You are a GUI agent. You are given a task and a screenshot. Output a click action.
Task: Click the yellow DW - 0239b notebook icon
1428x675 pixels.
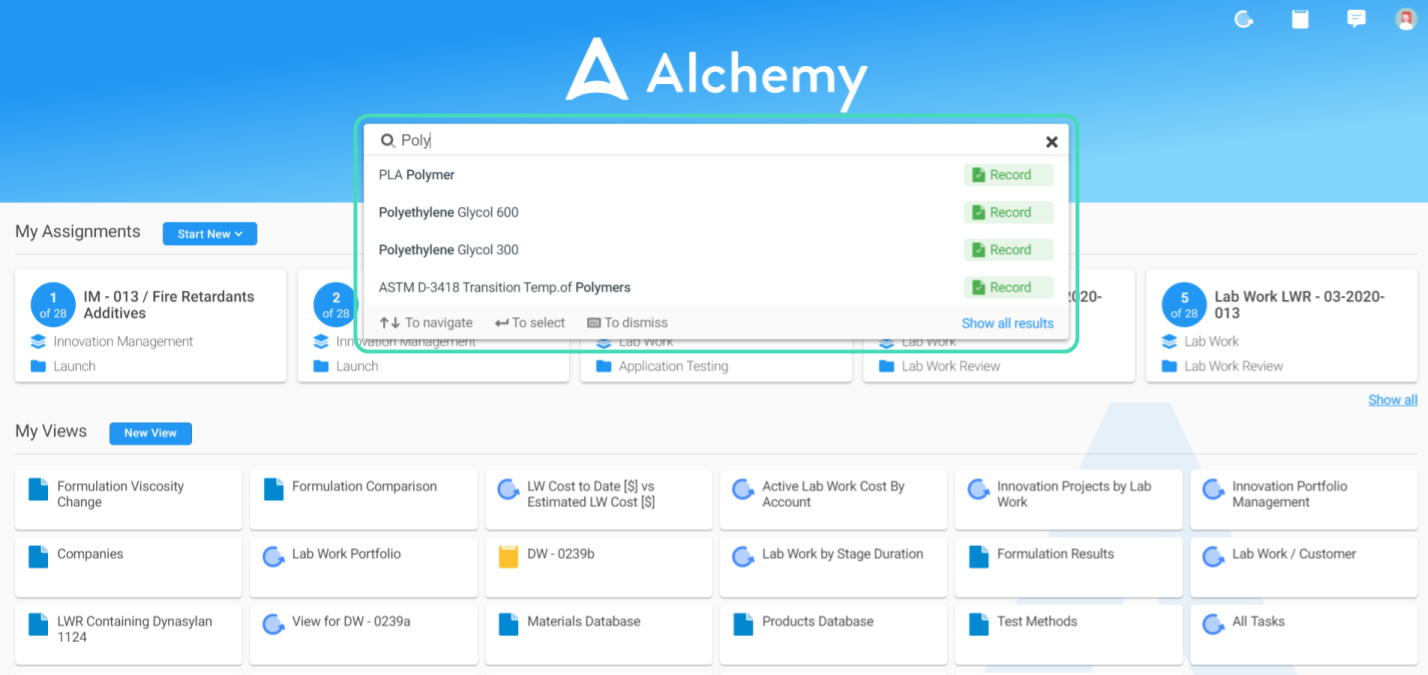(x=508, y=556)
